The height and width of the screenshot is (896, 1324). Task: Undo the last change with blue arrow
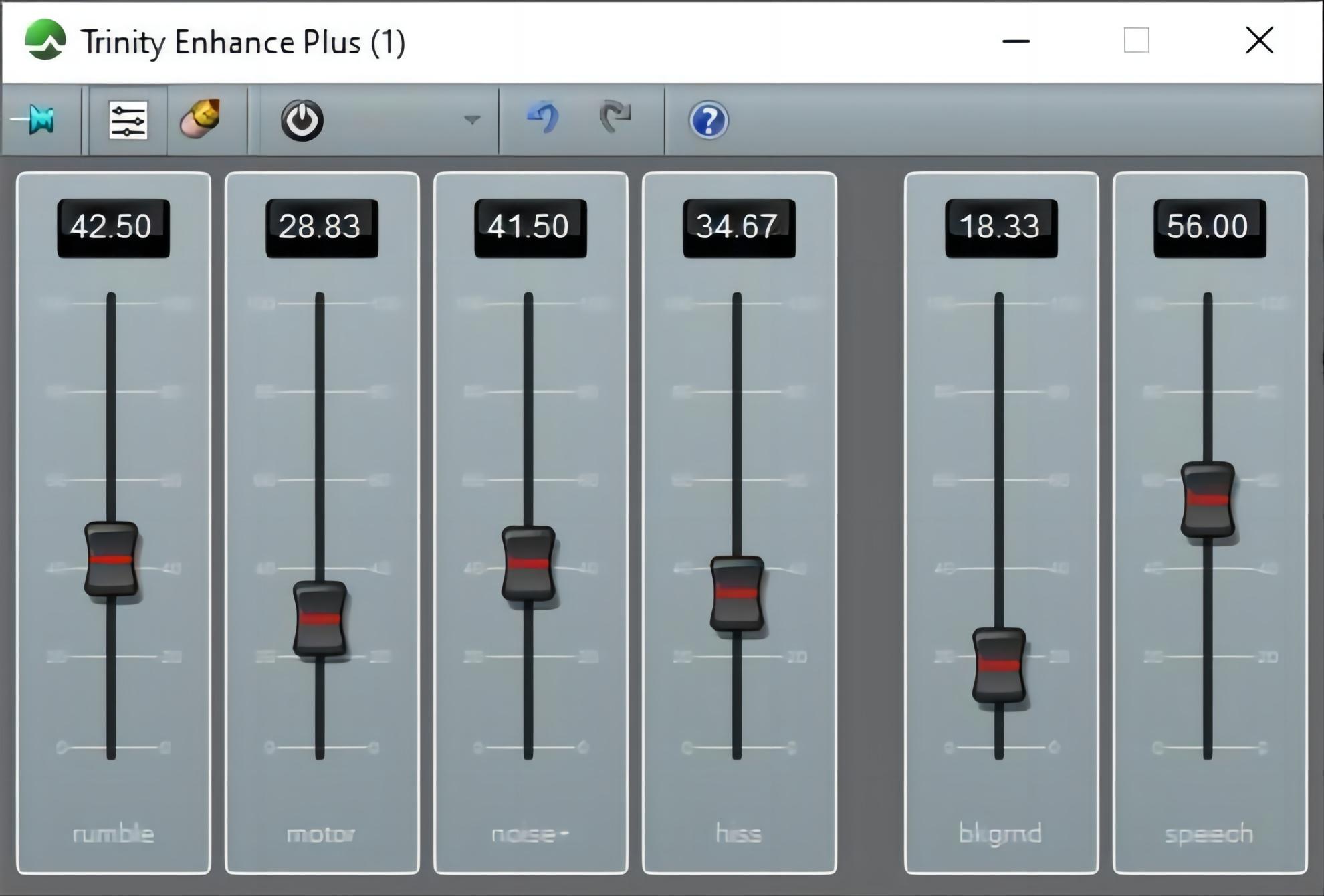[x=544, y=118]
